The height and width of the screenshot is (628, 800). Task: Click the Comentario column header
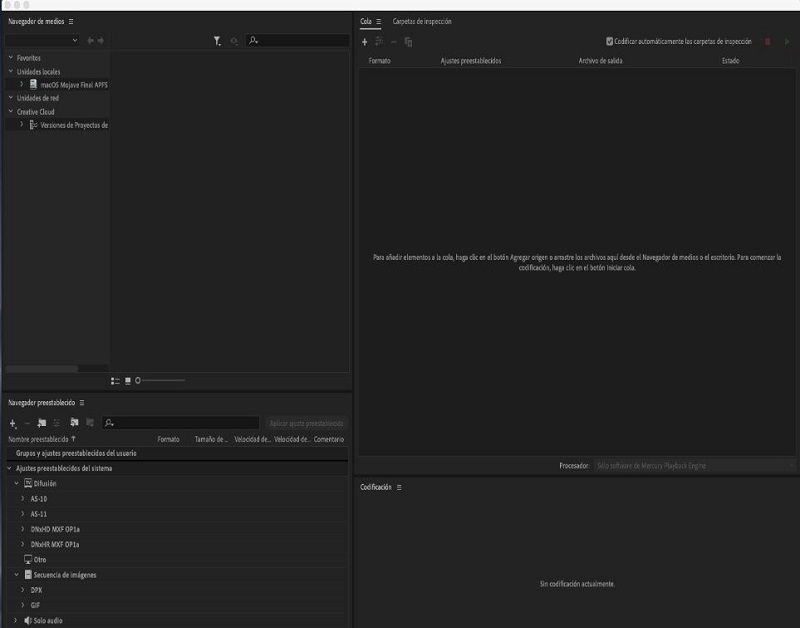pos(329,439)
